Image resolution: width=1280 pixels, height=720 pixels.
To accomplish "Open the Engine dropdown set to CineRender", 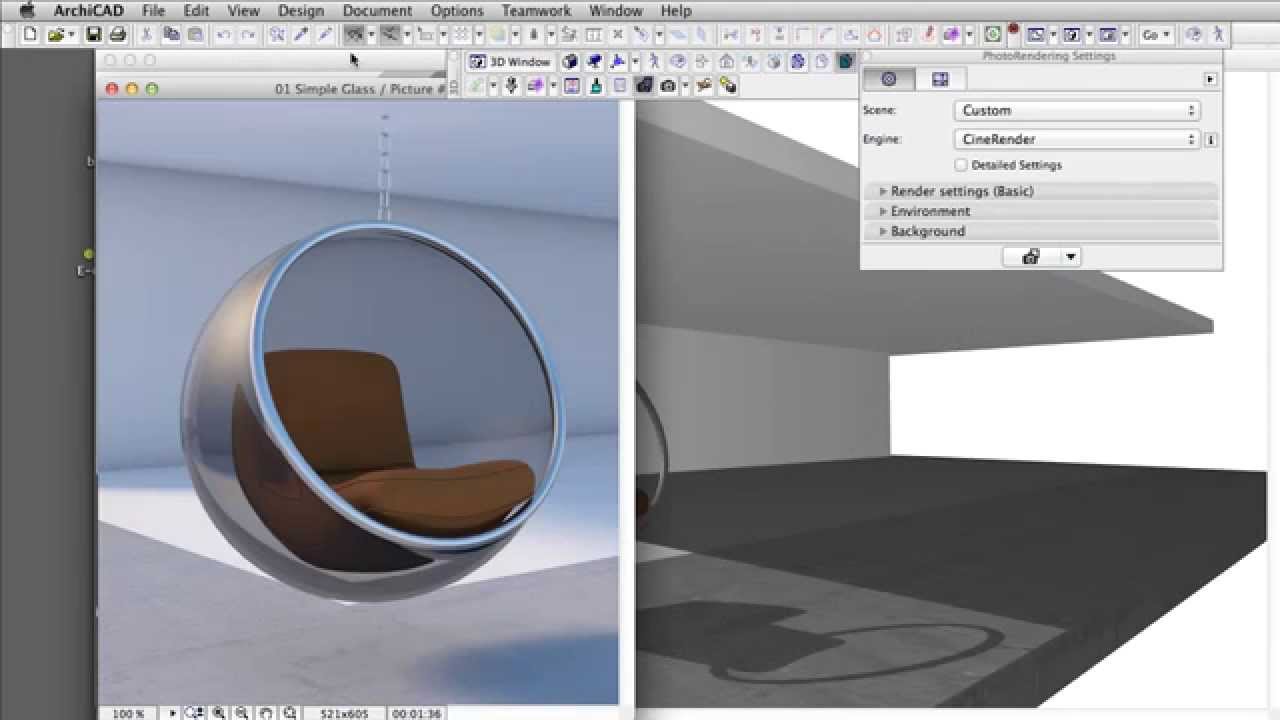I will coord(1077,139).
